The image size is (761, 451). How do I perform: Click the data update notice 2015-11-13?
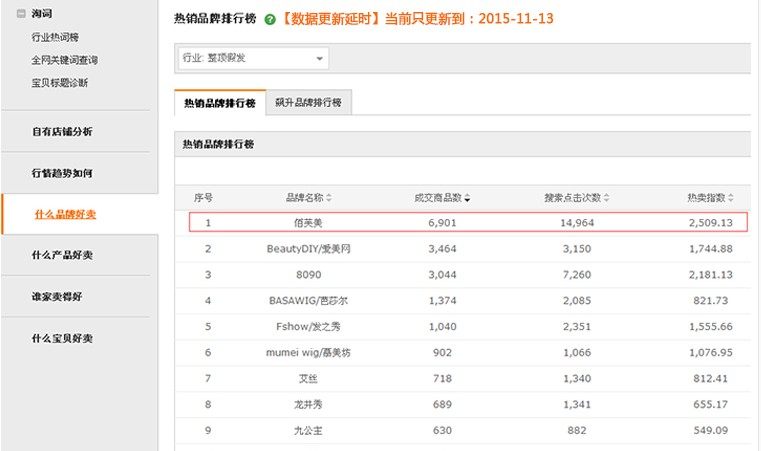417,19
